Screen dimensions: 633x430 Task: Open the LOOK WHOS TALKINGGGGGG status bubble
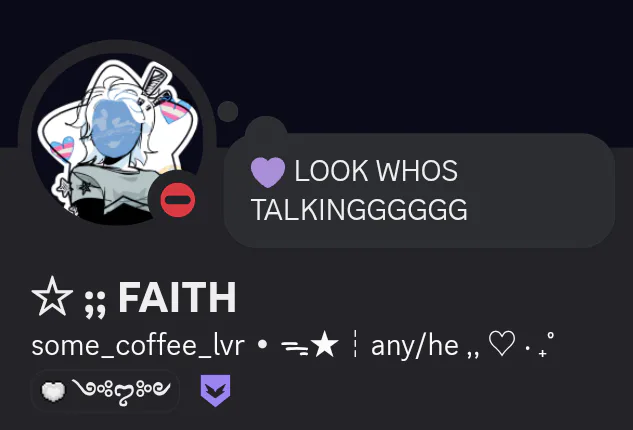pos(419,190)
